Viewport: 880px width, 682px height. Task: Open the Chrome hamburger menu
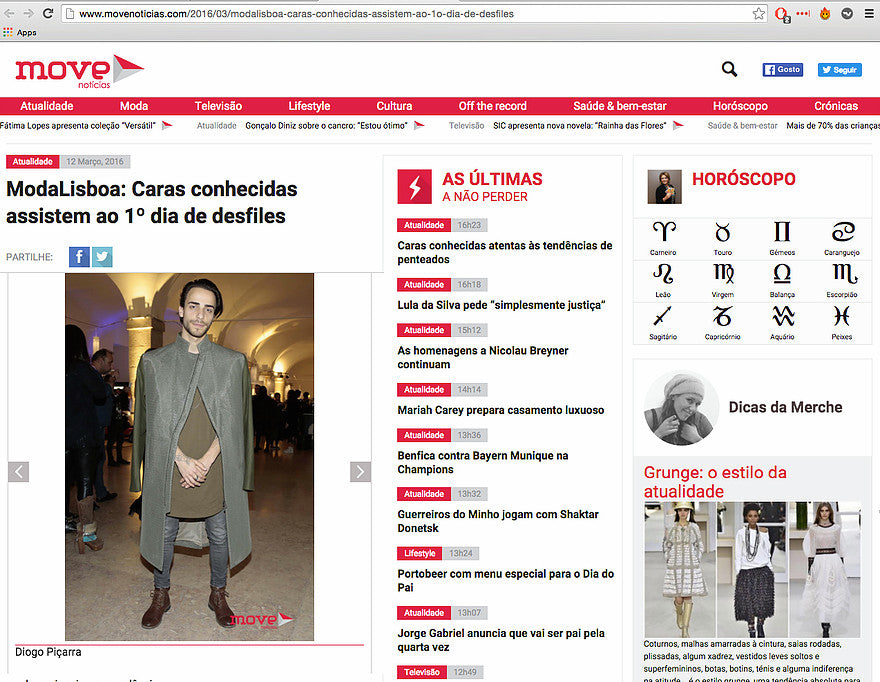868,13
